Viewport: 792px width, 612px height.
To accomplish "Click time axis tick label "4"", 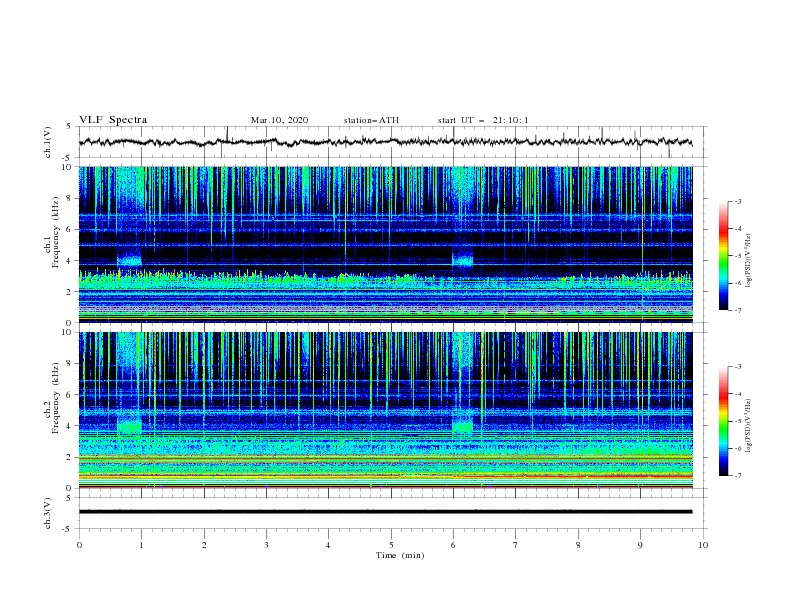I will coord(329,545).
